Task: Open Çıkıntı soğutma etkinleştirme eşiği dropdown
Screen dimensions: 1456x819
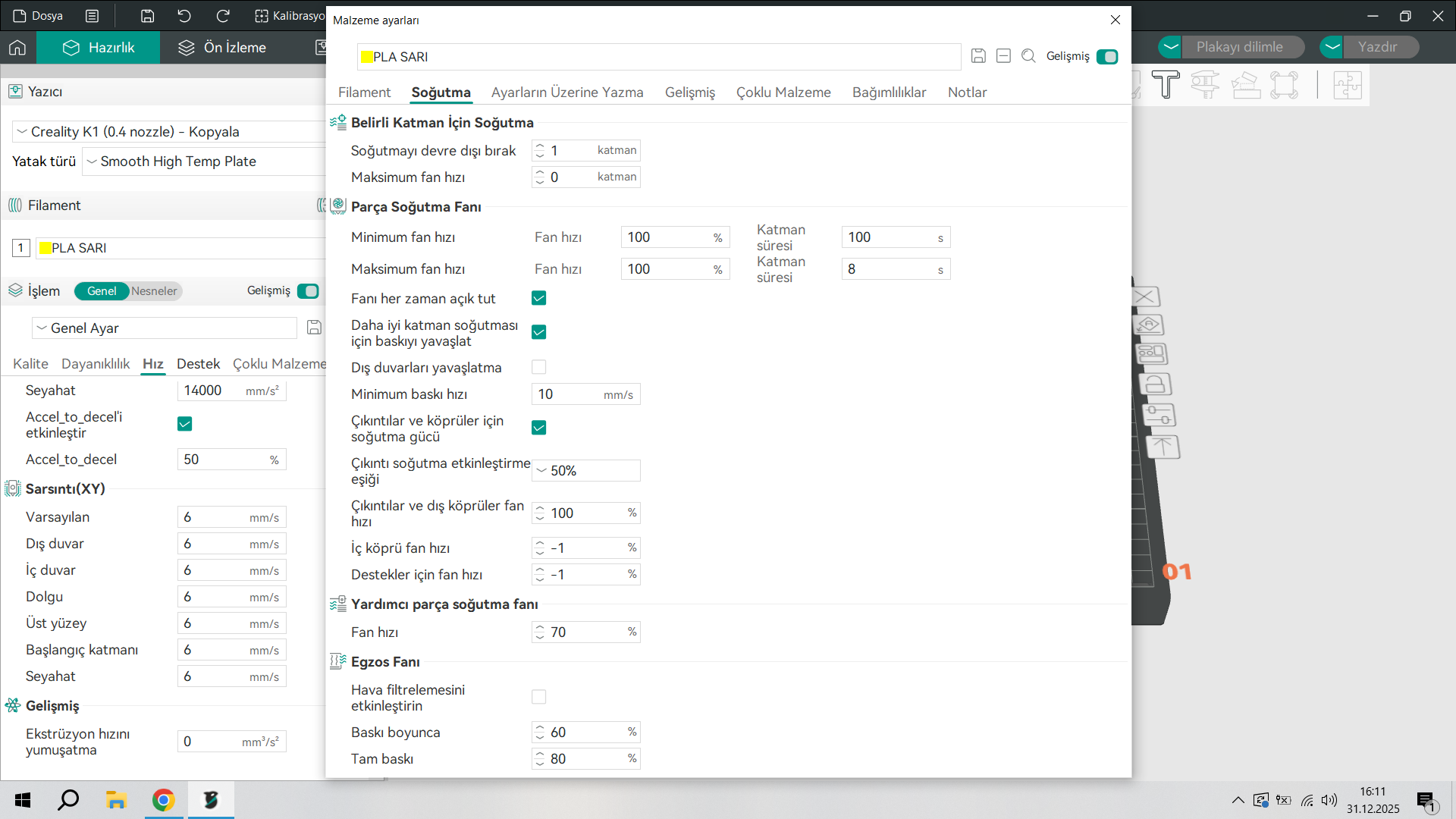Action: click(585, 471)
